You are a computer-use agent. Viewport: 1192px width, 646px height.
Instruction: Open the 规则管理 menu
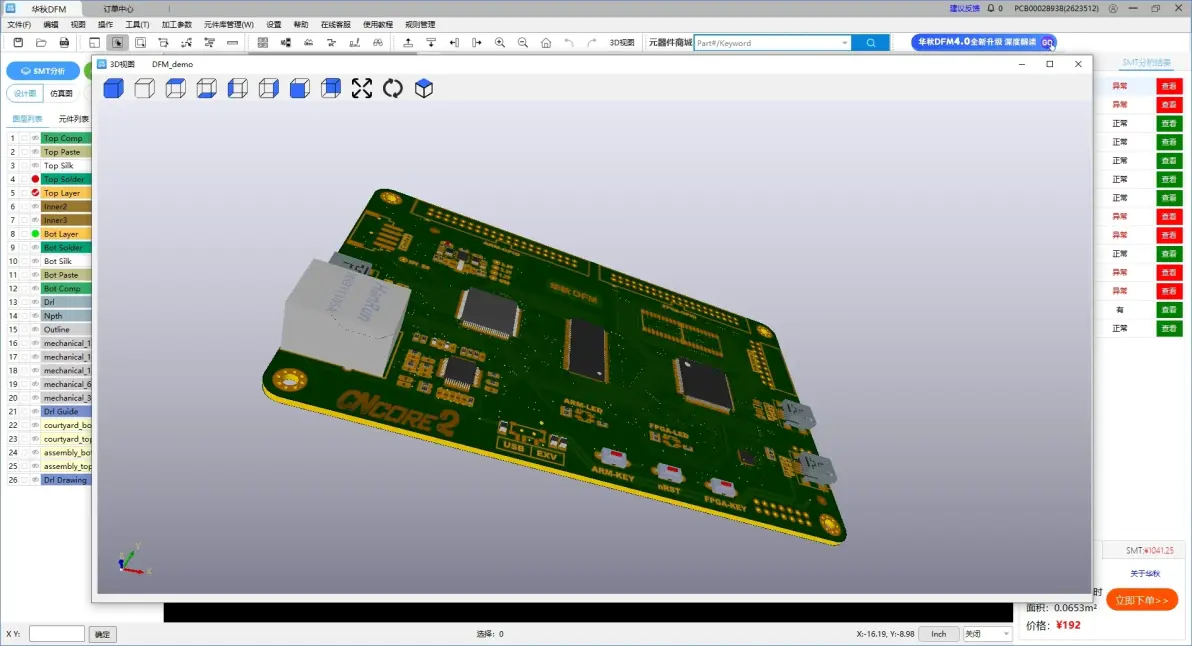click(420, 24)
